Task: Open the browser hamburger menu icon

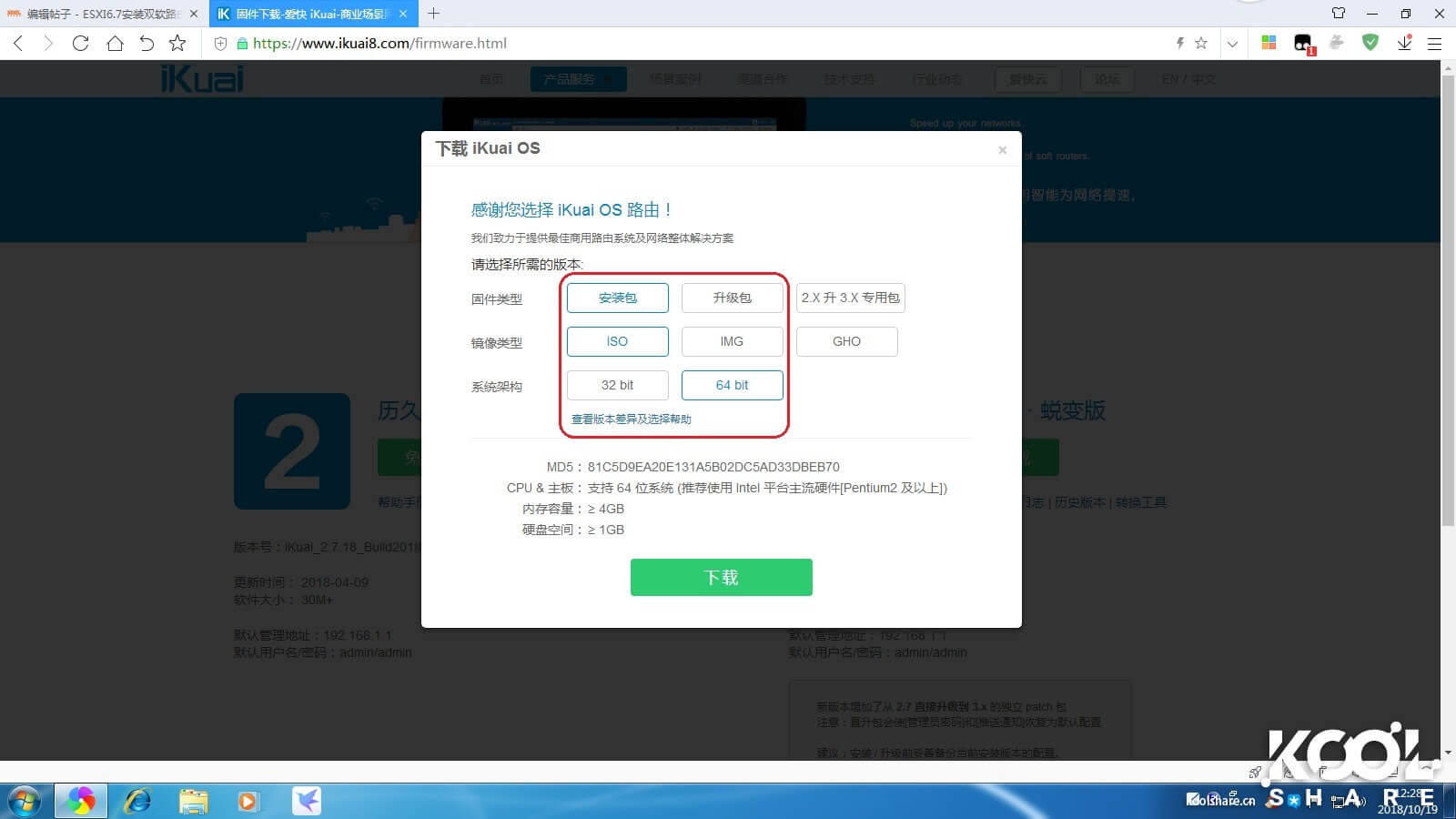Action: point(1435,43)
